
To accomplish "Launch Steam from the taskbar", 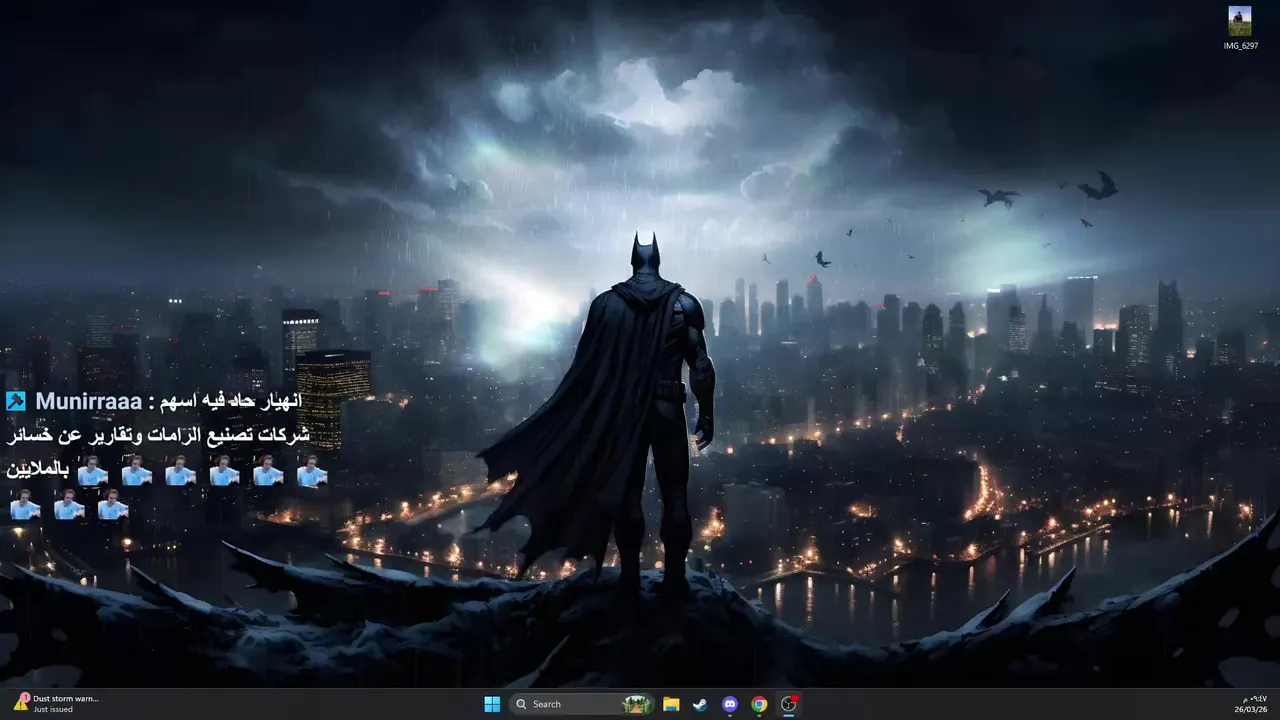I will click(700, 704).
